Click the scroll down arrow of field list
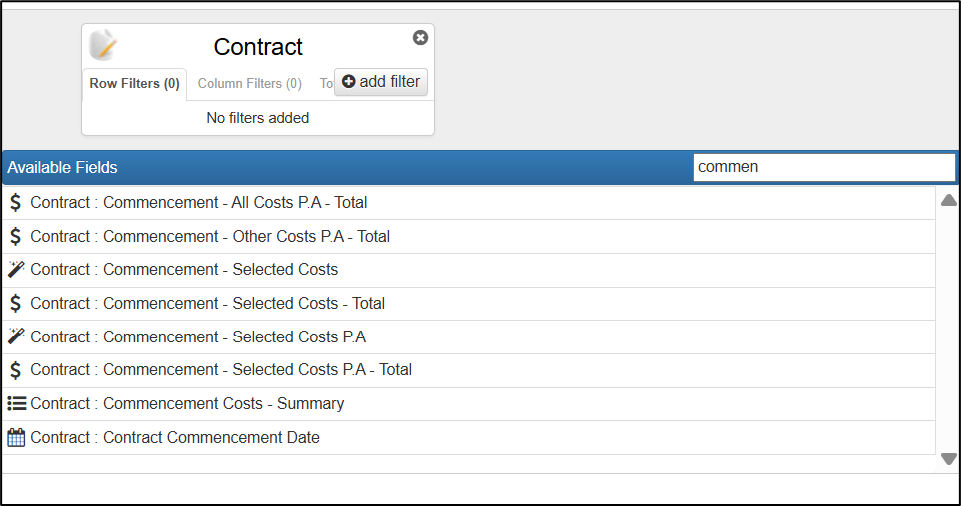 pos(949,459)
